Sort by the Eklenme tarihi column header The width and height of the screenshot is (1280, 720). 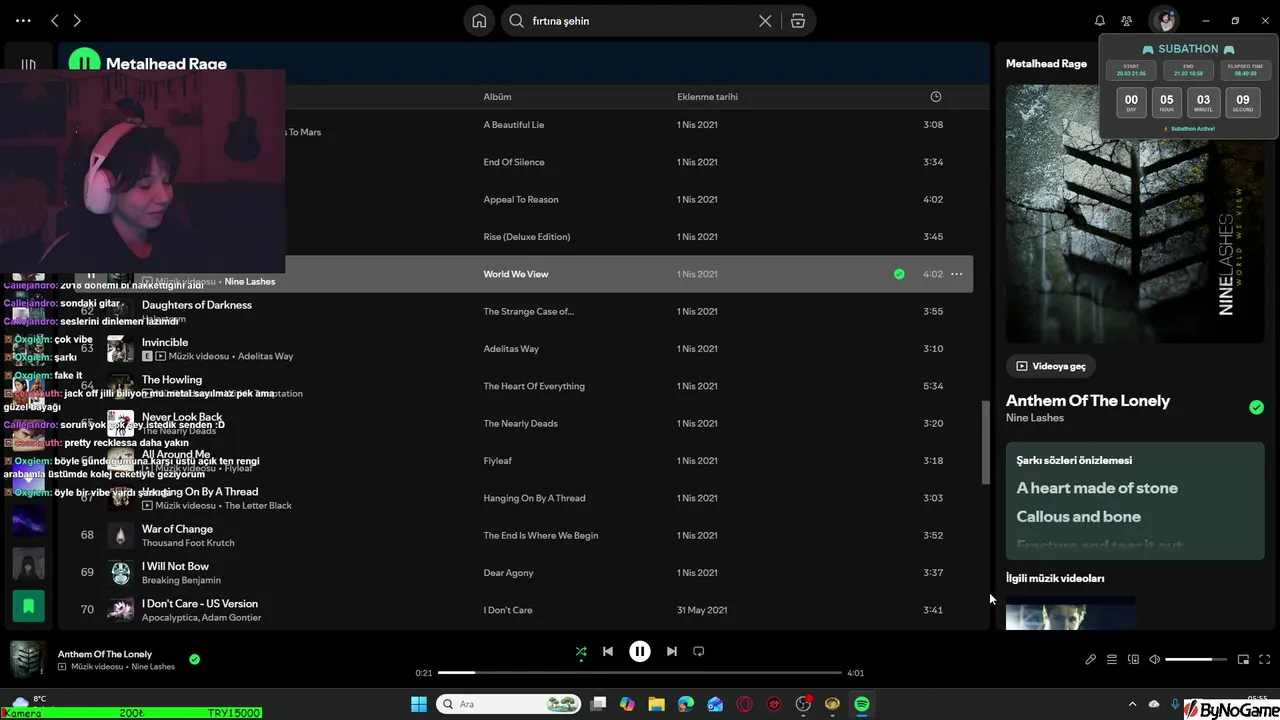[x=707, y=97]
